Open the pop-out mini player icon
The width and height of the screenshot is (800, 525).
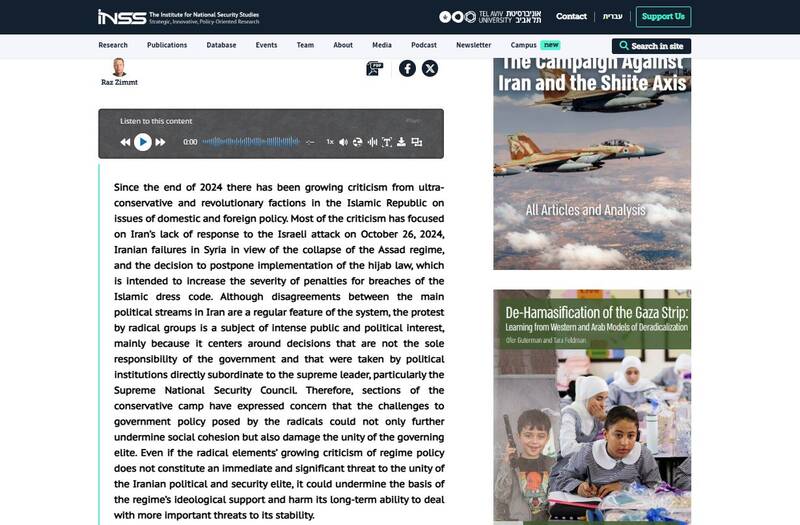417,142
